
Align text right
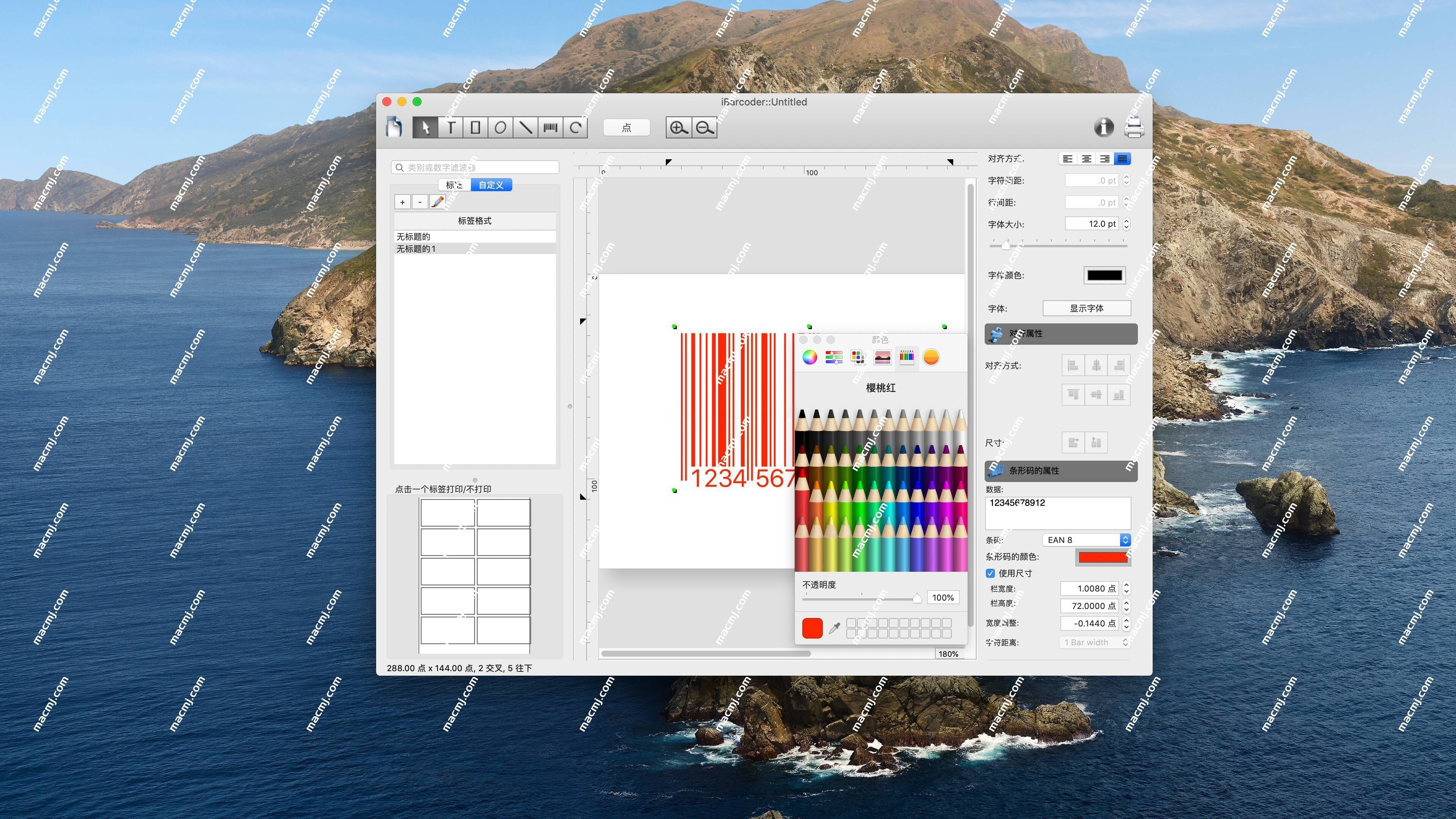(1105, 159)
